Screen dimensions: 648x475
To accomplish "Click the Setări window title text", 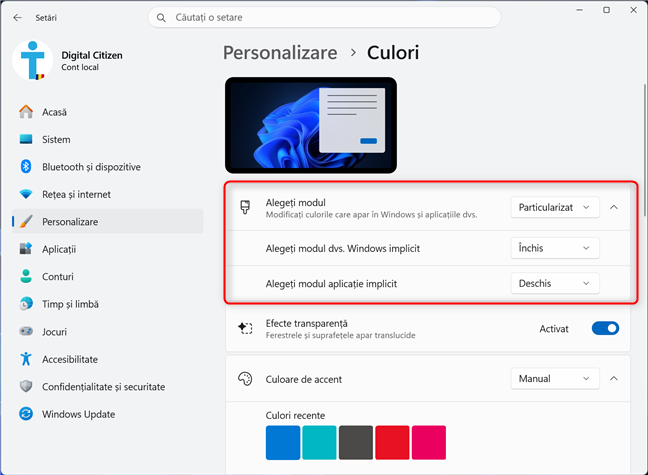I will 46,18.
